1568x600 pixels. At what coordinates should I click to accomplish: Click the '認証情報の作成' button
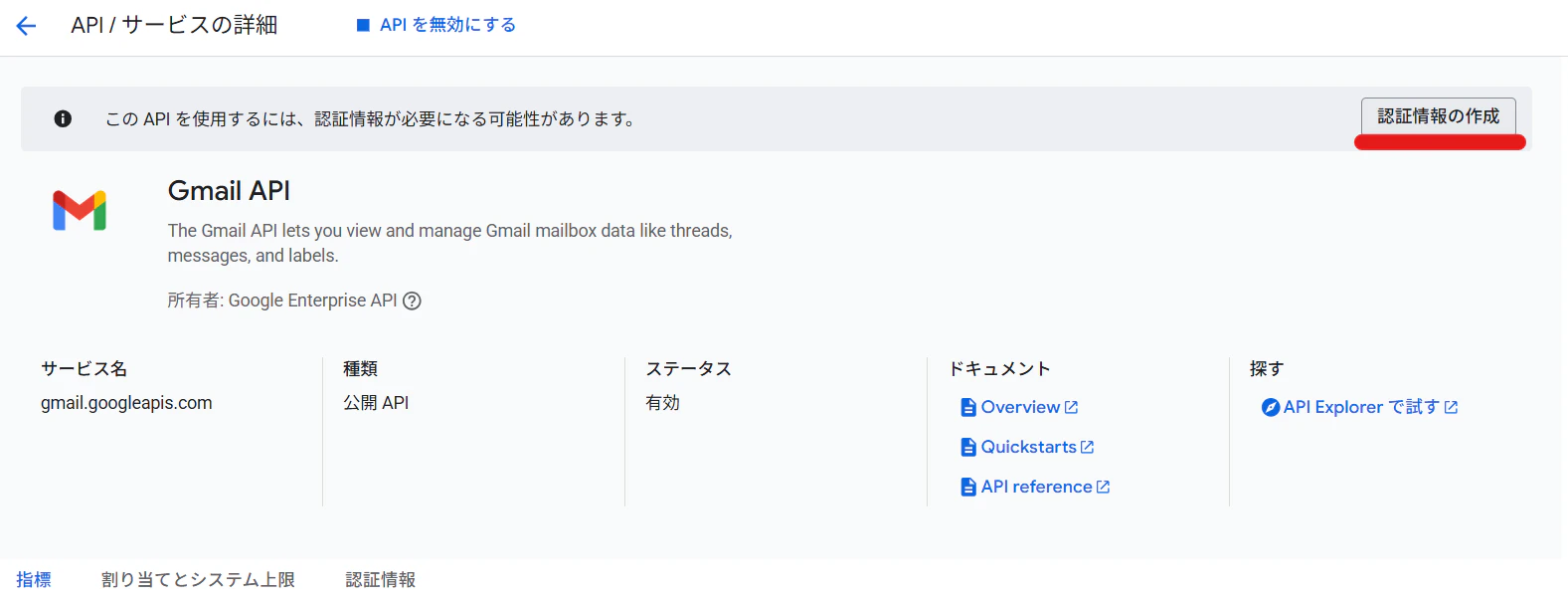pyautogui.click(x=1438, y=116)
